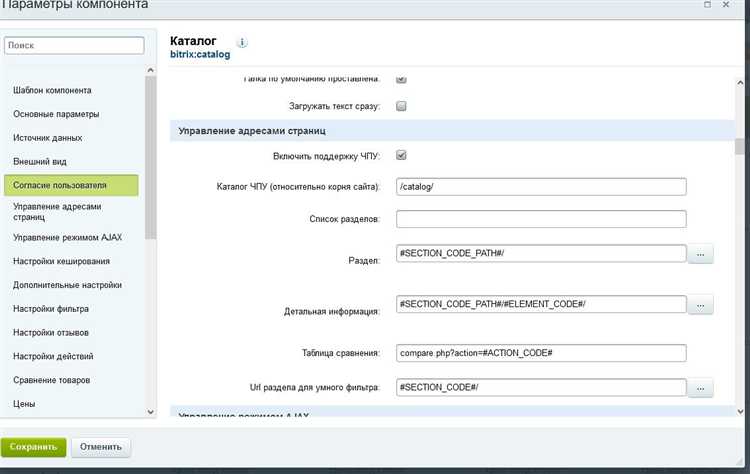Click the main panel scrollbar thumb
Image resolution: width=750 pixels, height=474 pixels.
740,147
